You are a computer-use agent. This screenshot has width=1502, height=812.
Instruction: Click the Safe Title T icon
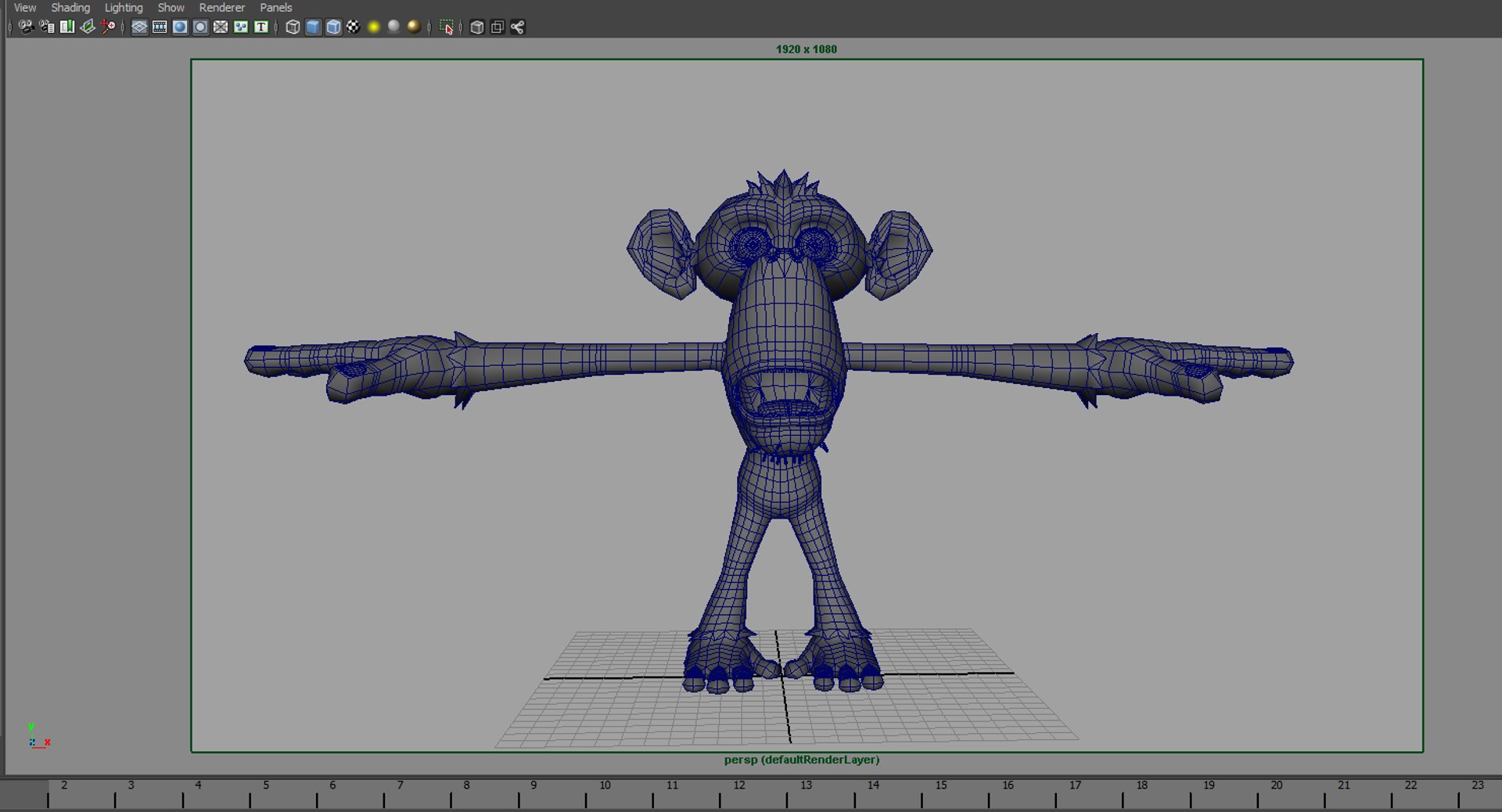(x=261, y=27)
